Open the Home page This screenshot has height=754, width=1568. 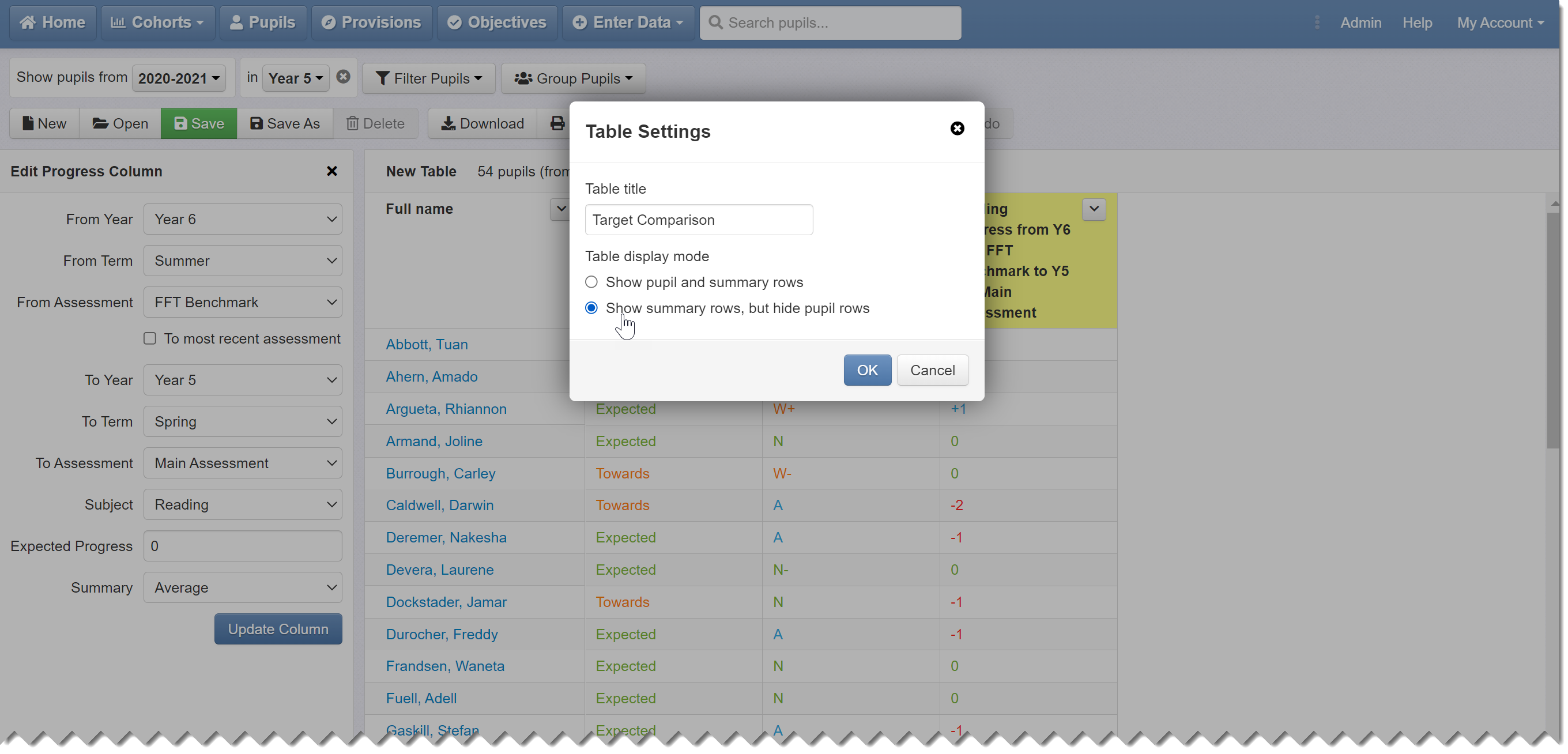52,22
